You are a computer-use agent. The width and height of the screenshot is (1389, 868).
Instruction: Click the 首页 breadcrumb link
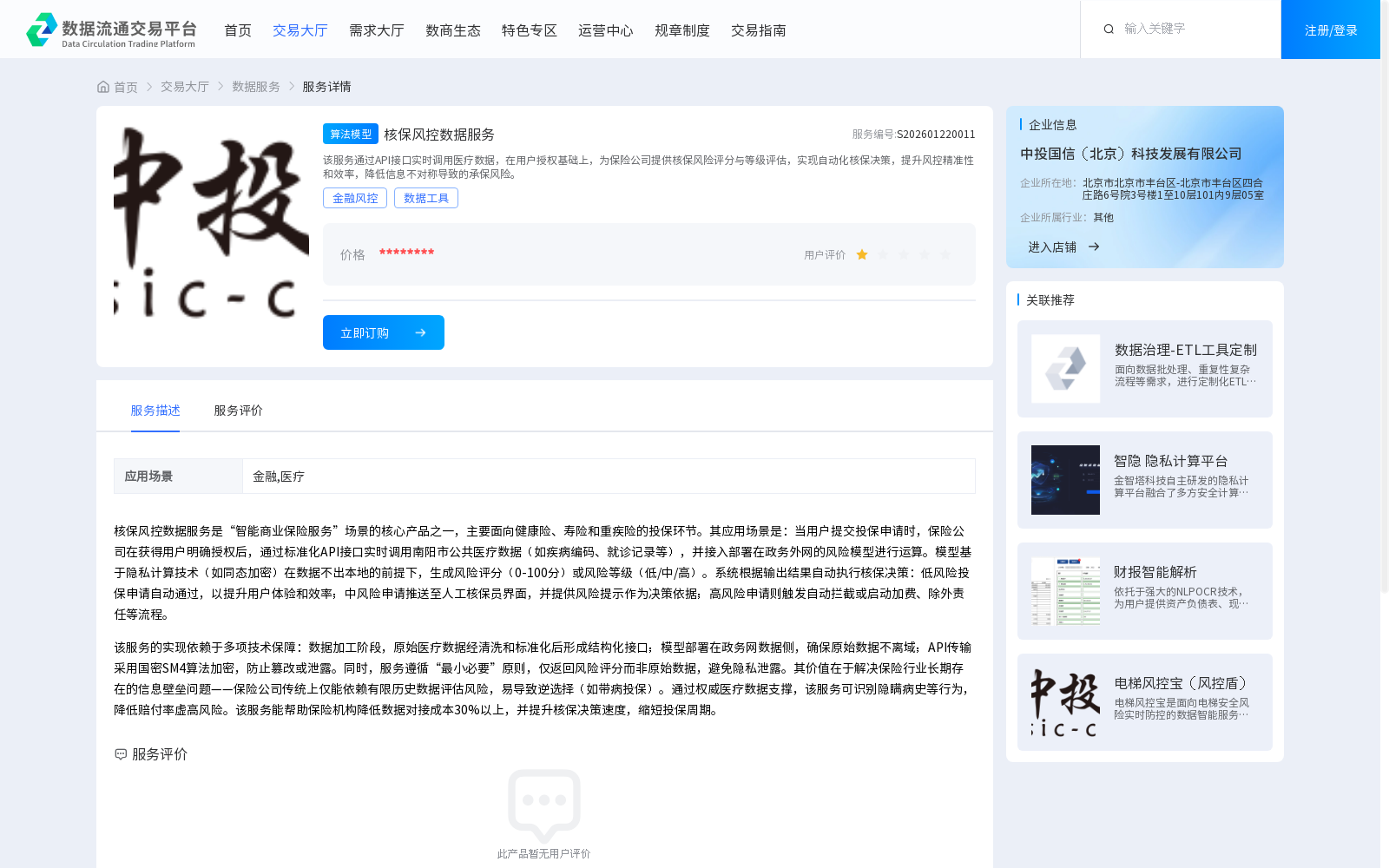click(126, 87)
